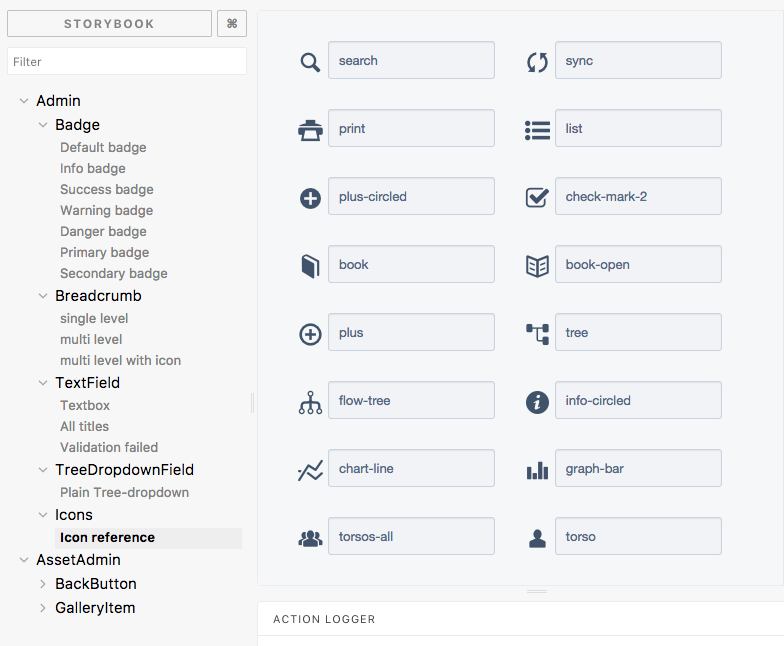Click the torsos-all group icon
Image resolution: width=784 pixels, height=646 pixels.
[310, 538]
